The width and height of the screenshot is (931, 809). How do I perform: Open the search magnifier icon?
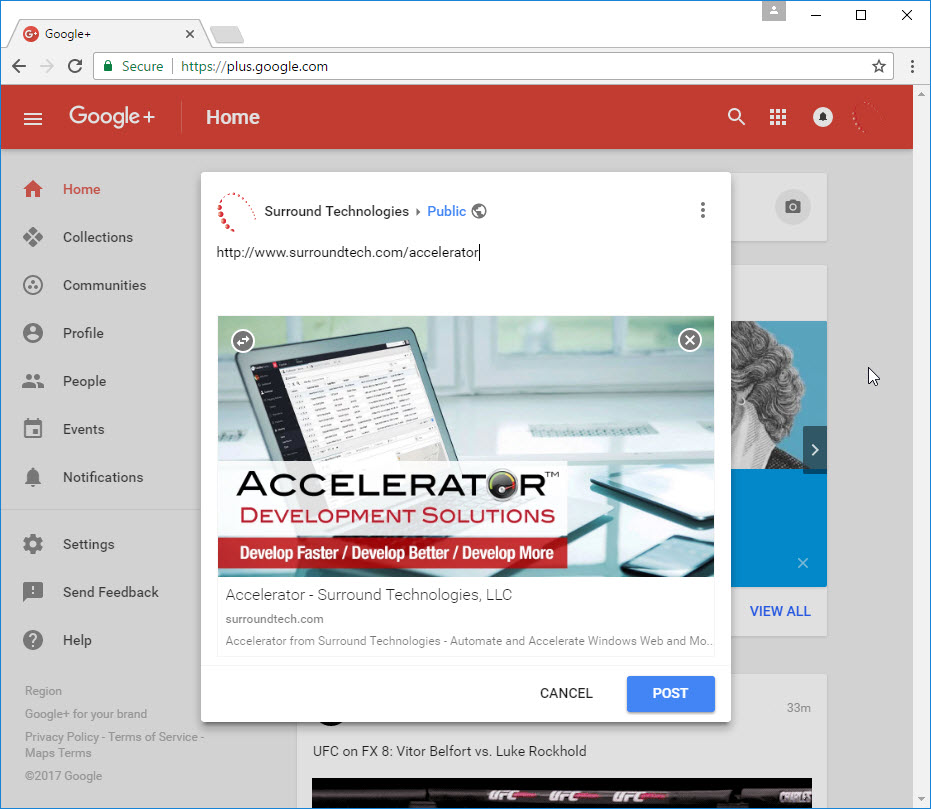[x=736, y=116]
